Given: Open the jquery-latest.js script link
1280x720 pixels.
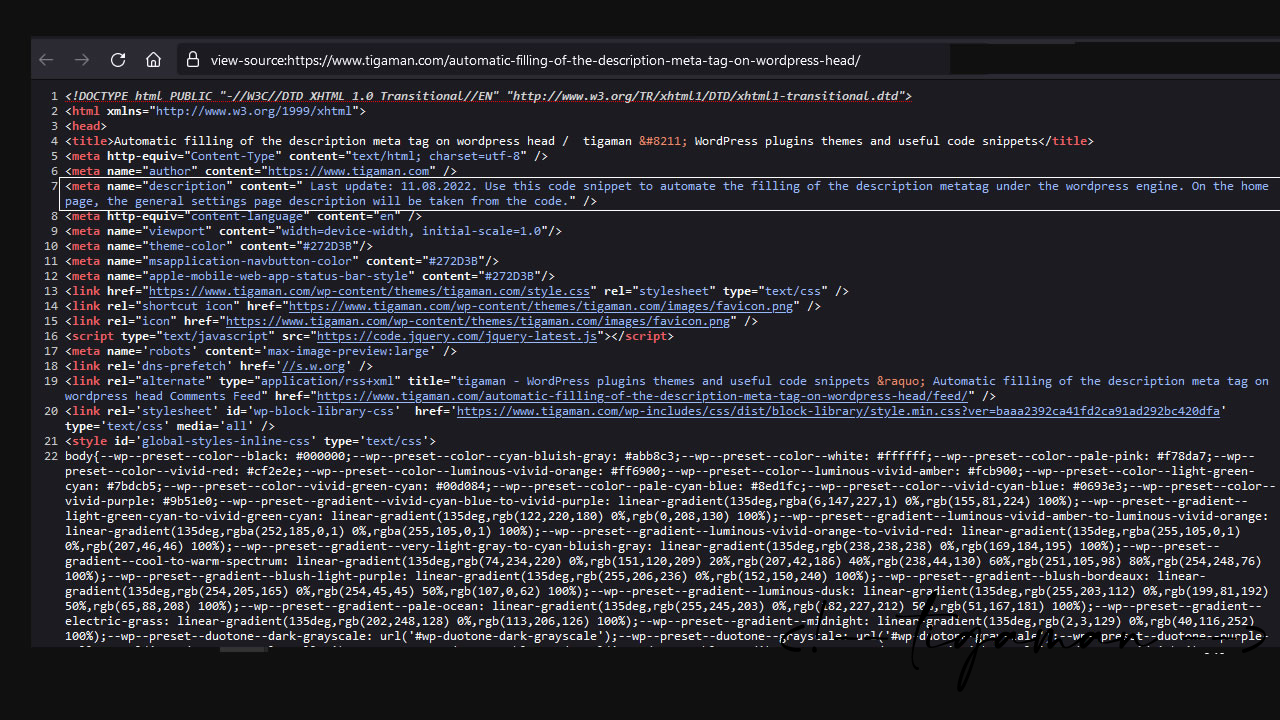Looking at the screenshot, I should [x=457, y=336].
